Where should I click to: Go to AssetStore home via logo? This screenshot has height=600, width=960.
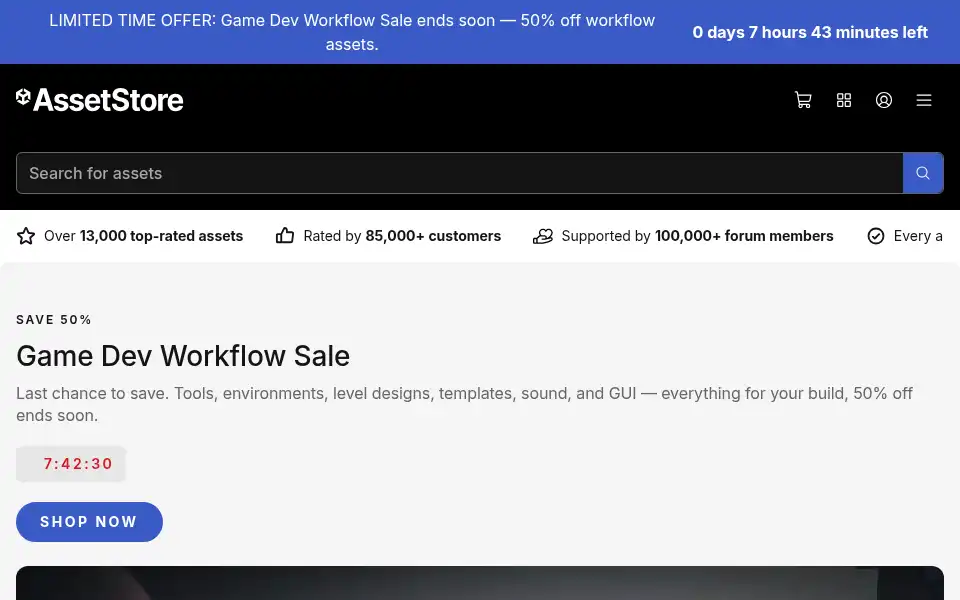click(100, 100)
